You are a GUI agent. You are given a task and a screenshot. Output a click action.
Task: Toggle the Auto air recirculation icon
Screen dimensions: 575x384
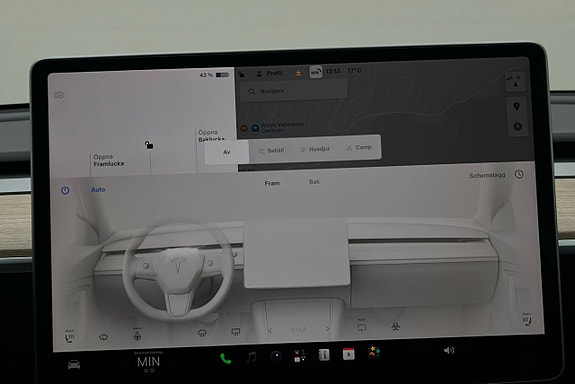[x=361, y=325]
